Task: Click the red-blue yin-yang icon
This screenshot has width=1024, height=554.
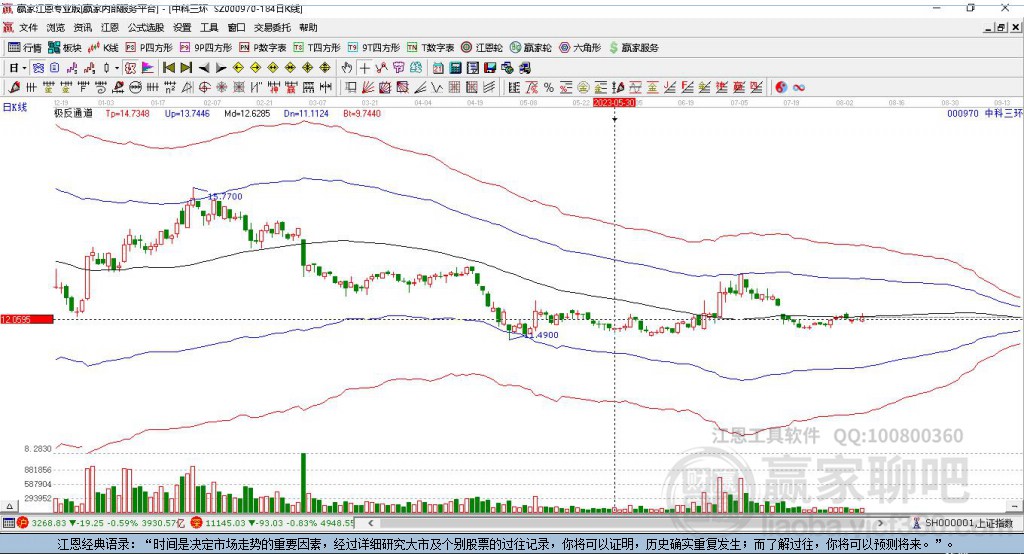Action: coord(781,88)
